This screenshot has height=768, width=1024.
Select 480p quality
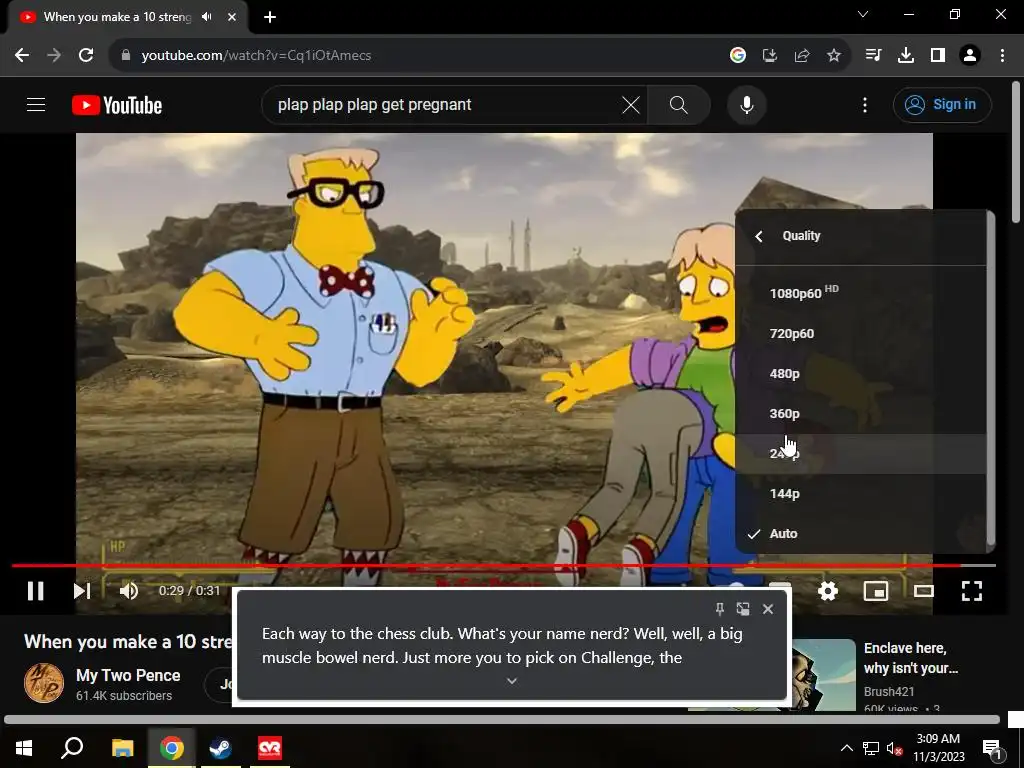pos(861,374)
